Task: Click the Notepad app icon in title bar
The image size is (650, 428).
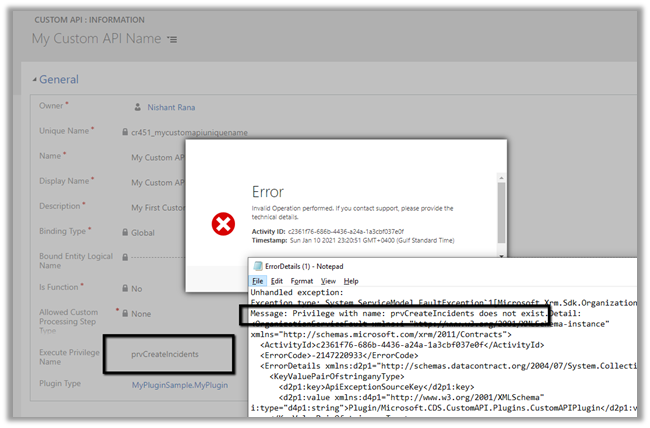Action: pos(258,268)
